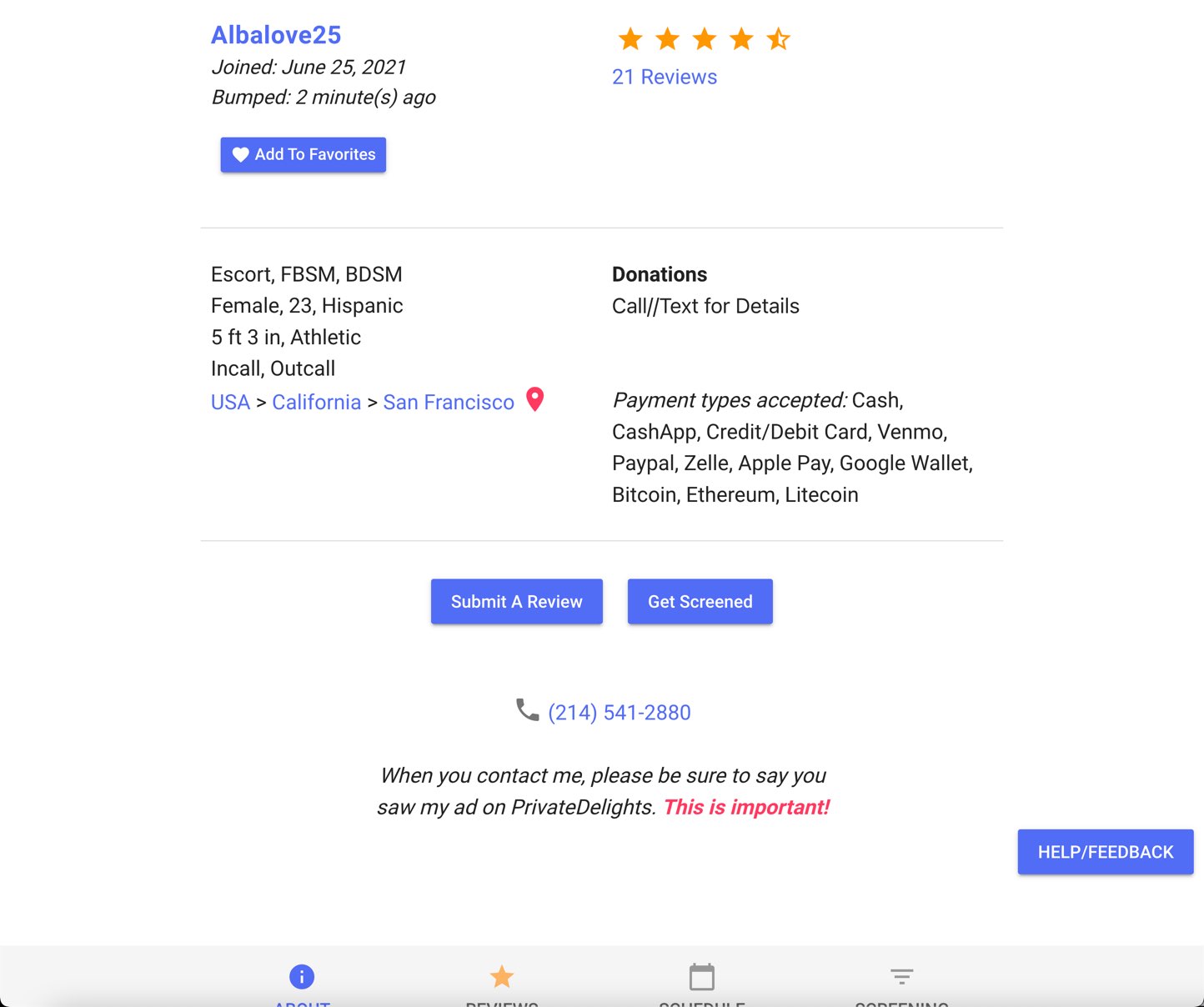Click the phone handset icon
This screenshot has width=1204, height=1007.
pyautogui.click(x=527, y=710)
